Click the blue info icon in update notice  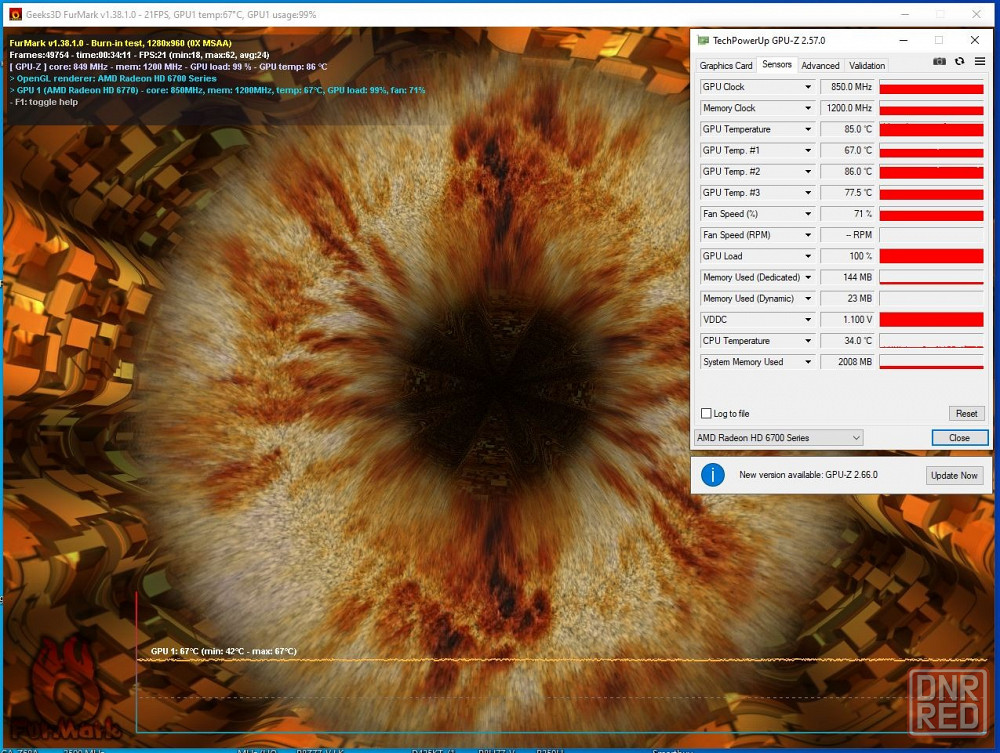(712, 475)
